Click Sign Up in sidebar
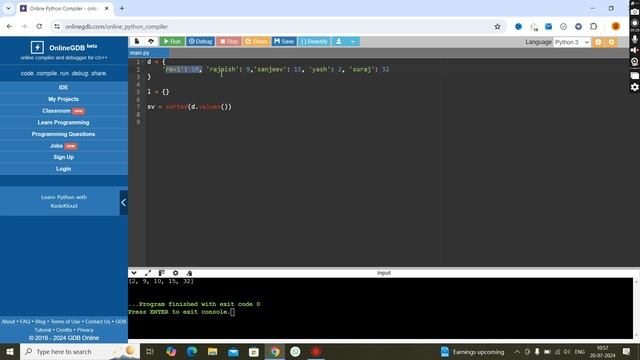Image resolution: width=640 pixels, height=360 pixels. [x=64, y=157]
